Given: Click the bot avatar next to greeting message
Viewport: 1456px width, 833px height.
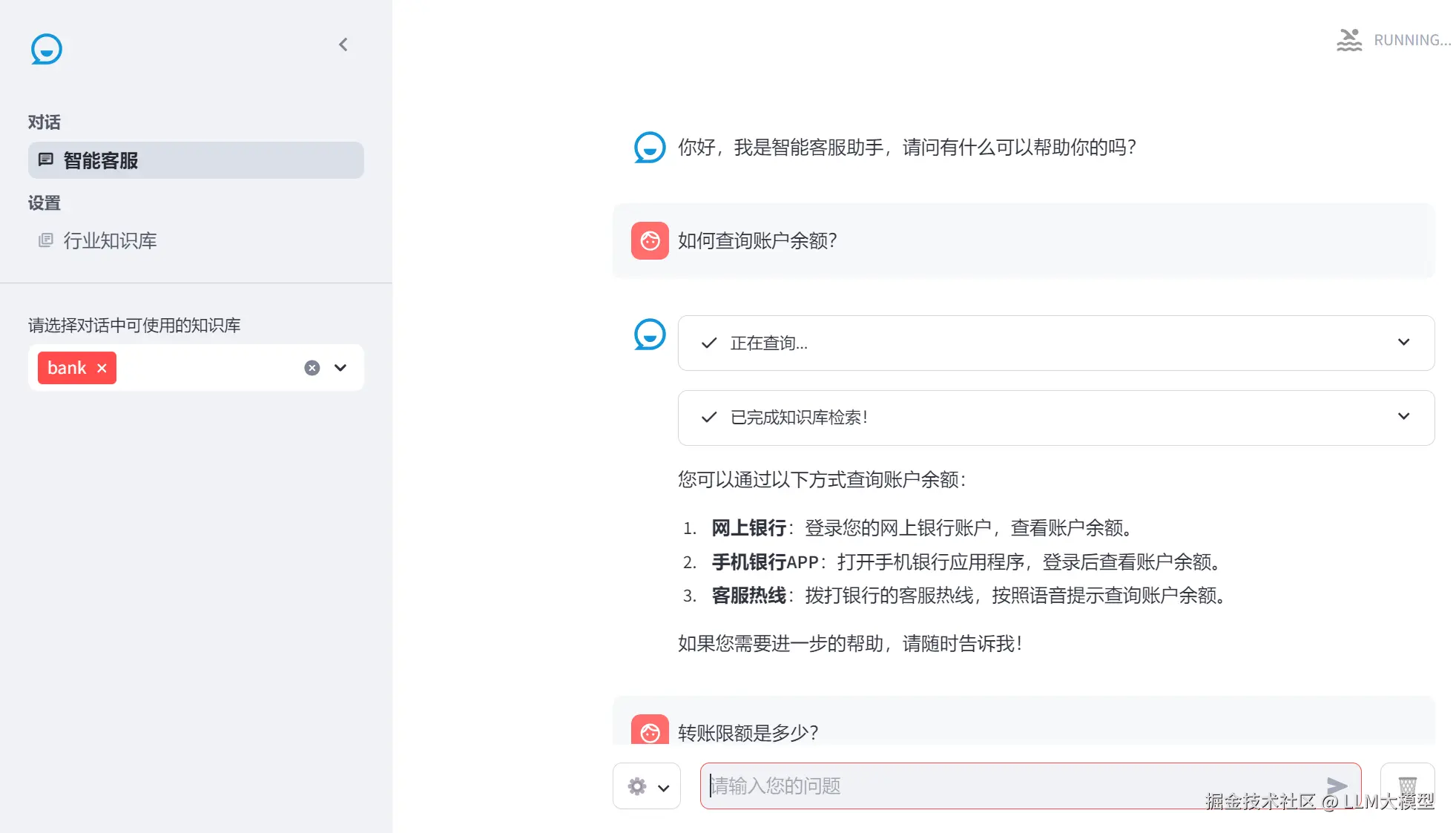Looking at the screenshot, I should tap(650, 147).
